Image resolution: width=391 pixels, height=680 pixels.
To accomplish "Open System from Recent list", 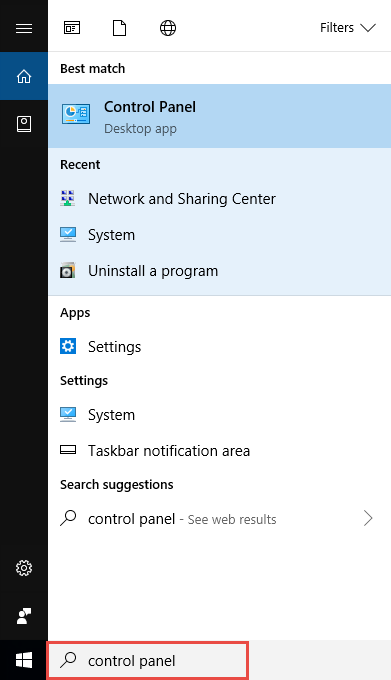I will pyautogui.click(x=219, y=235).
